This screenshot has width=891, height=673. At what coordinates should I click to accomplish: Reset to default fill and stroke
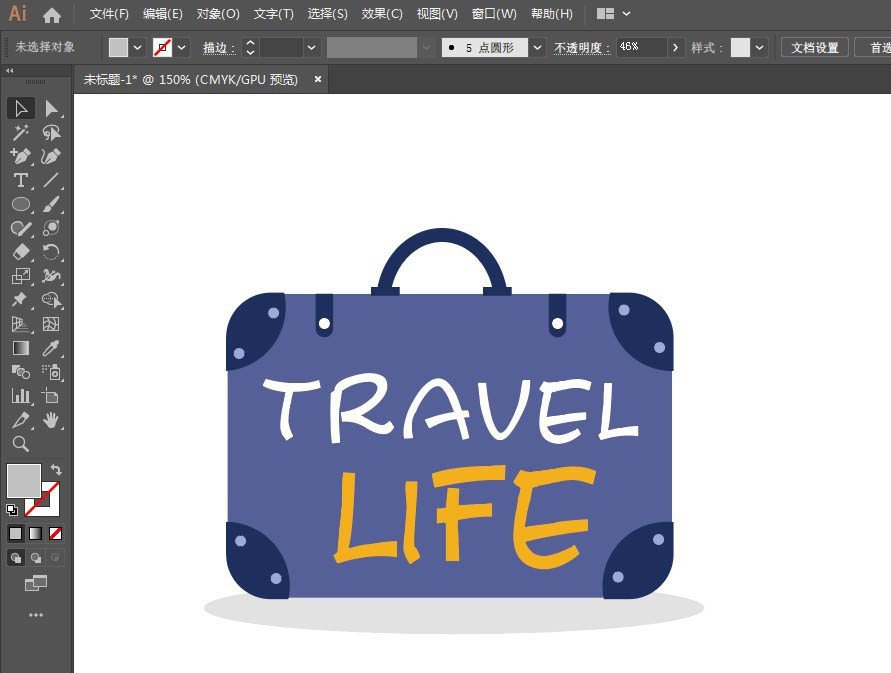pos(12,509)
